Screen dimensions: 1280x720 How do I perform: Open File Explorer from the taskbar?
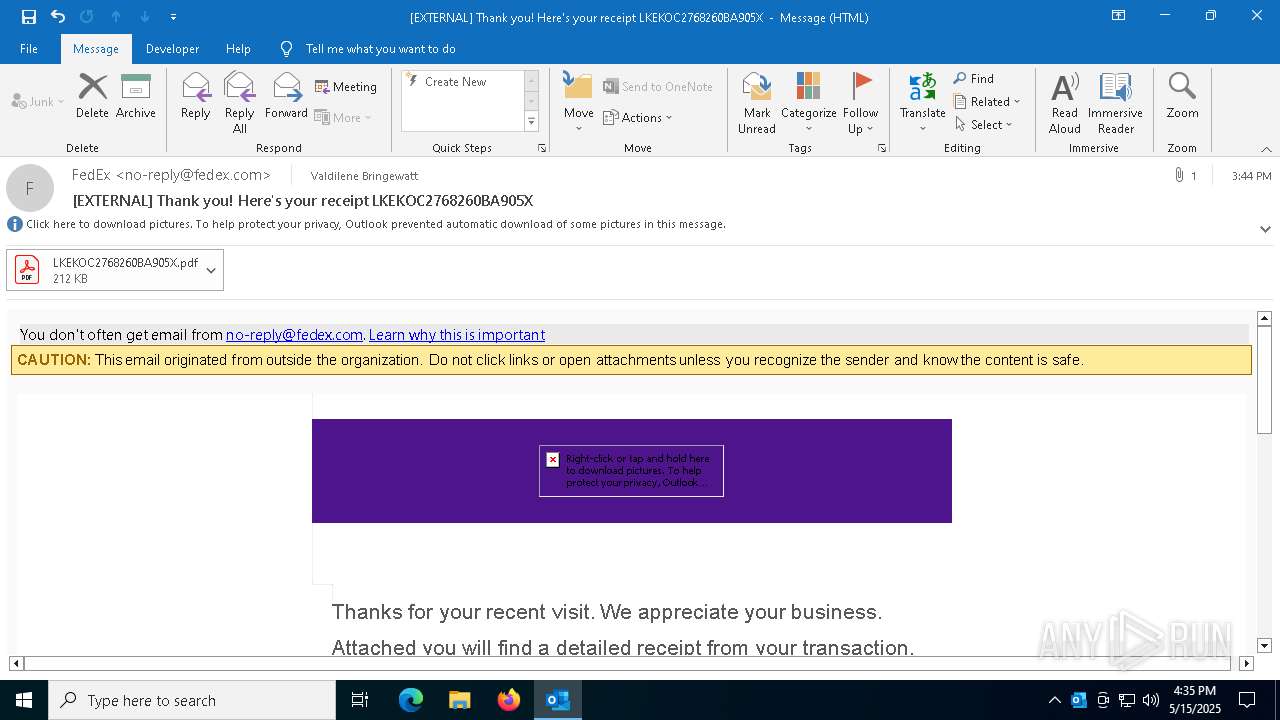(460, 700)
